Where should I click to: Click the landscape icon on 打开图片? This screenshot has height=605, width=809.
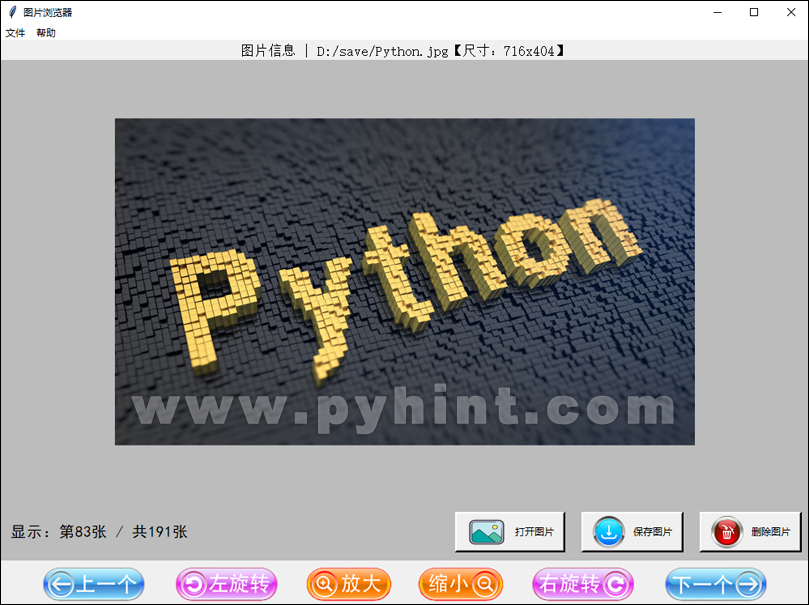(487, 532)
